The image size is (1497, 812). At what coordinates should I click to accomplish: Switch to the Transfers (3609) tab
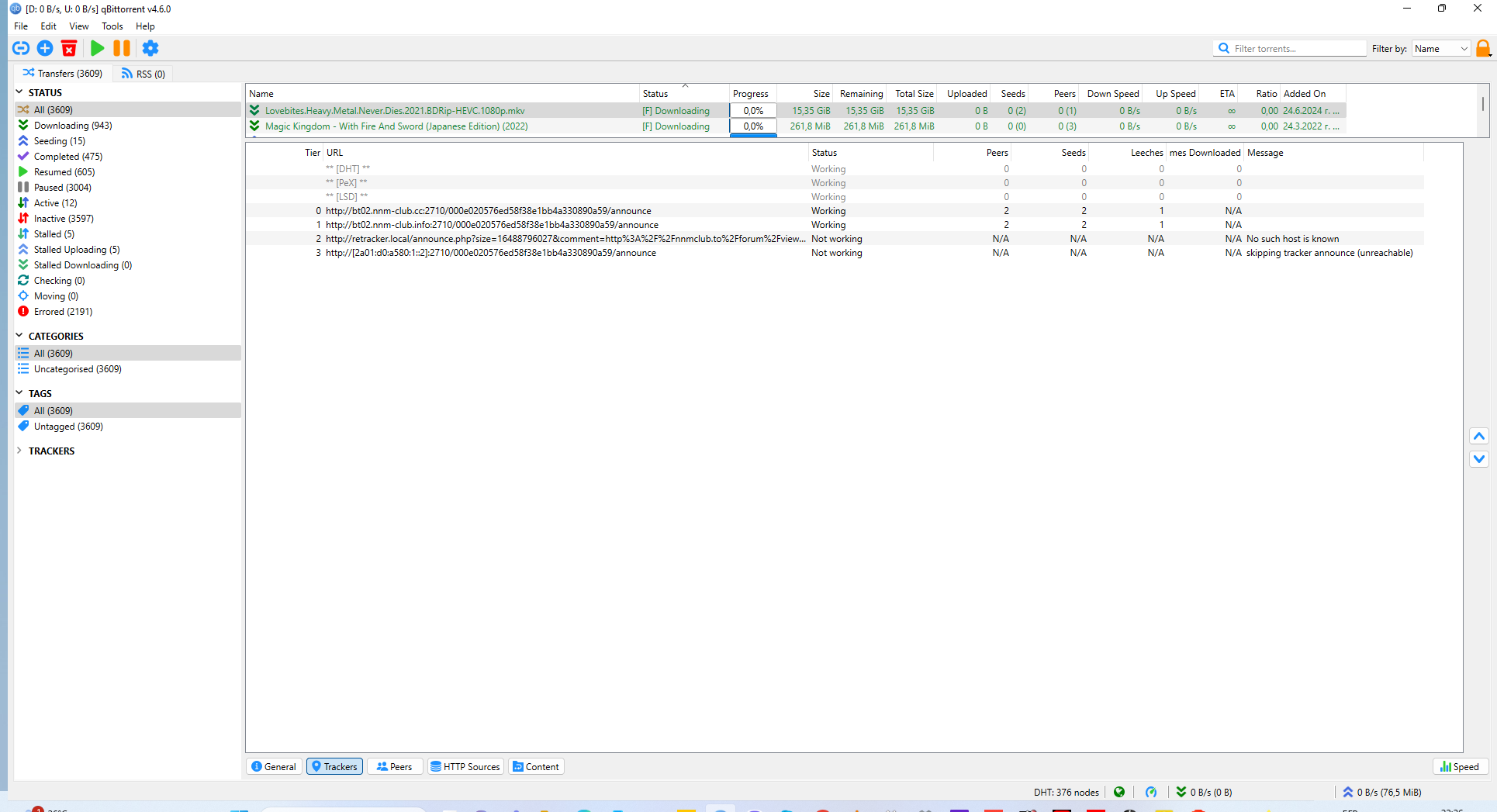pyautogui.click(x=63, y=74)
